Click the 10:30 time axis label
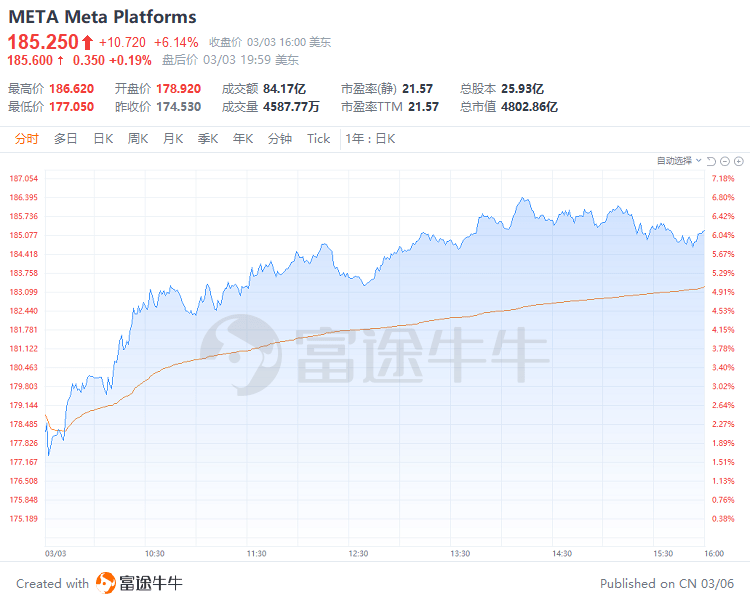The height and width of the screenshot is (604, 750). (154, 553)
